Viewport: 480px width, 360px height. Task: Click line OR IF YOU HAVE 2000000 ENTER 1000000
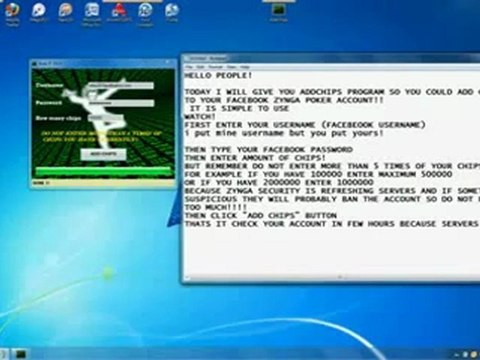click(x=279, y=182)
